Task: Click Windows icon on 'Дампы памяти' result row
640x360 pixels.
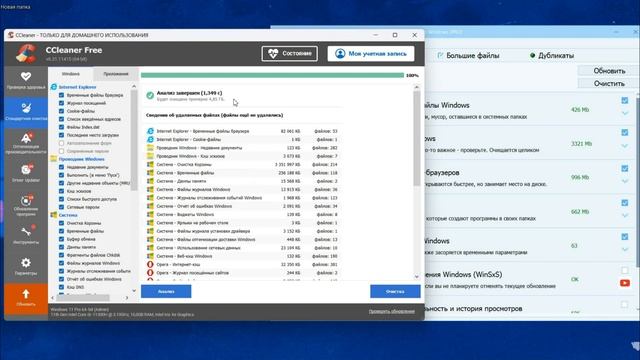Action: (x=150, y=181)
